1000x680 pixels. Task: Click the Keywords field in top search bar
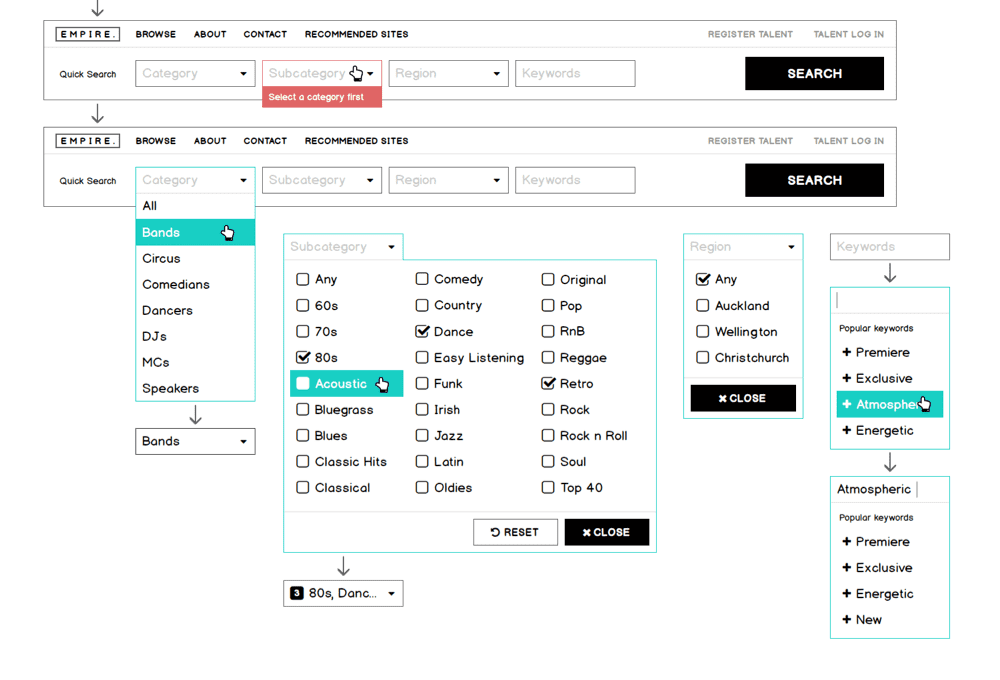point(575,73)
